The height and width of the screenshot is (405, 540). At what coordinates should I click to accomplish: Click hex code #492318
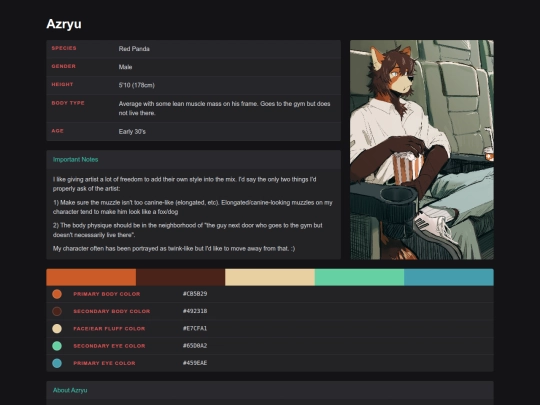[195, 311]
